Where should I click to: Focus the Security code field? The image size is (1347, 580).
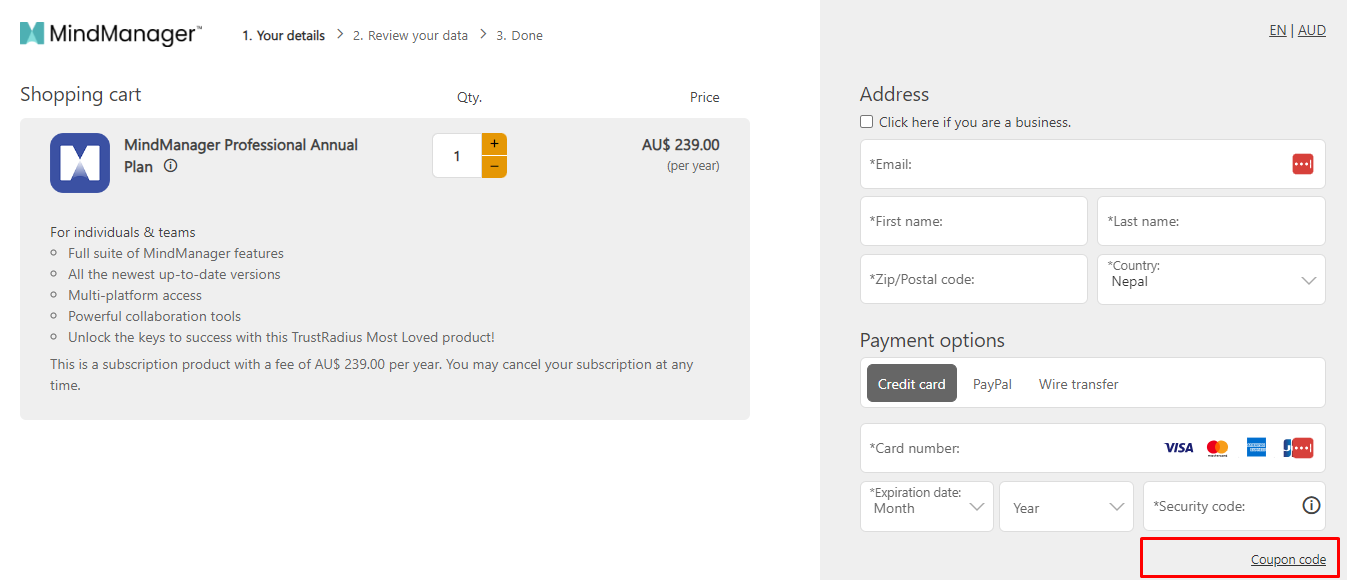1234,506
